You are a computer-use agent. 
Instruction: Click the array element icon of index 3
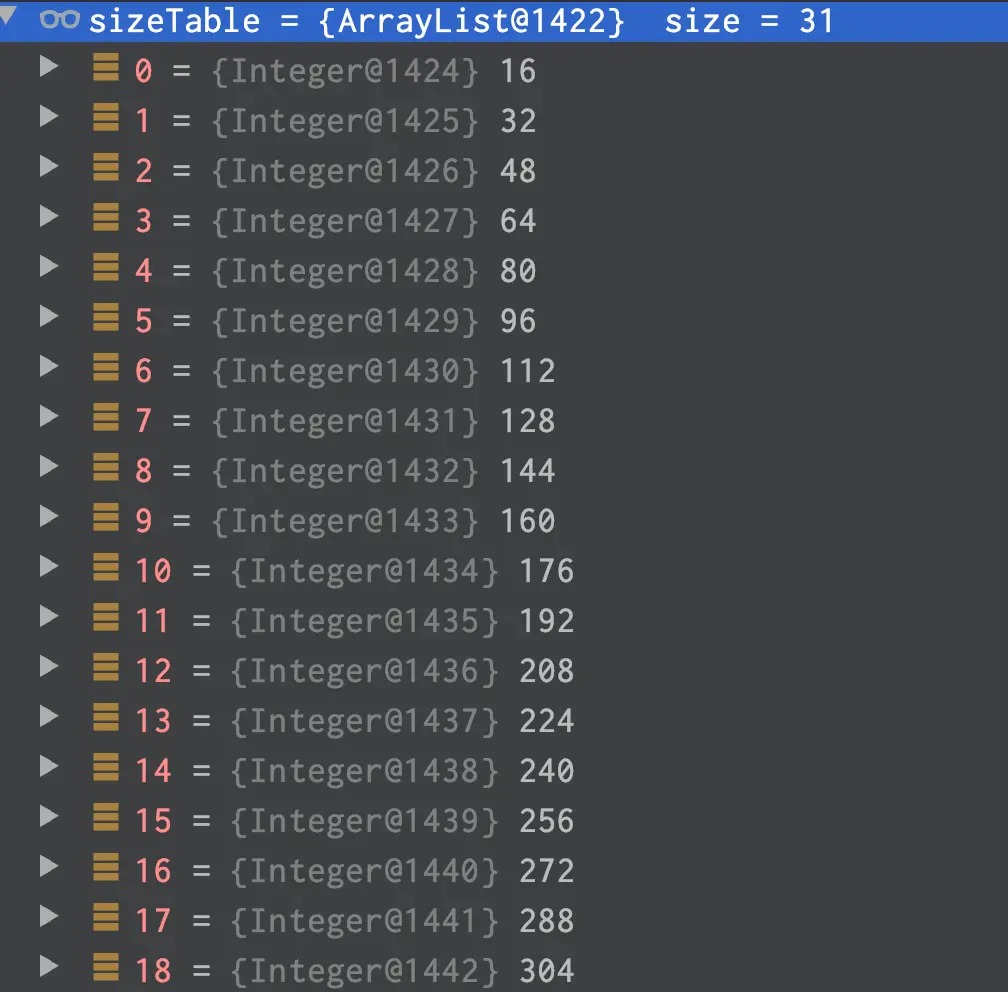106,217
